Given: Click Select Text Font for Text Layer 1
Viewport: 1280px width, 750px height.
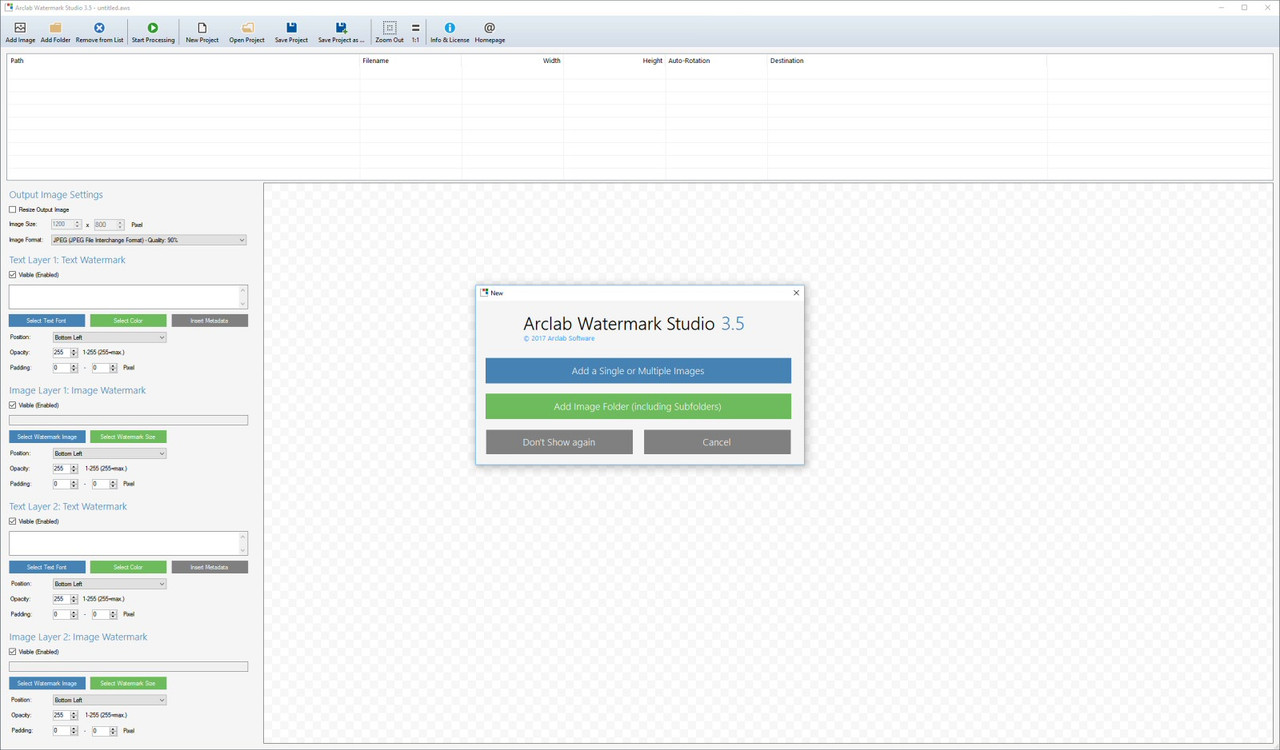Looking at the screenshot, I should 47,321.
